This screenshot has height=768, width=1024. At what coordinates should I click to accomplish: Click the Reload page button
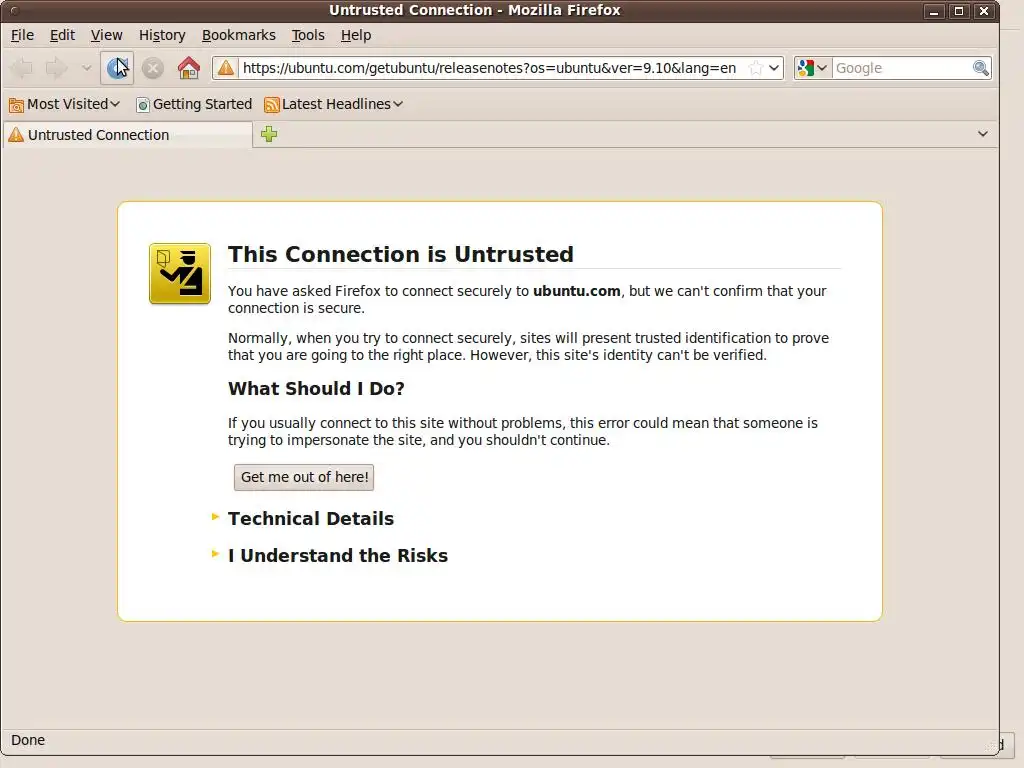tap(117, 68)
